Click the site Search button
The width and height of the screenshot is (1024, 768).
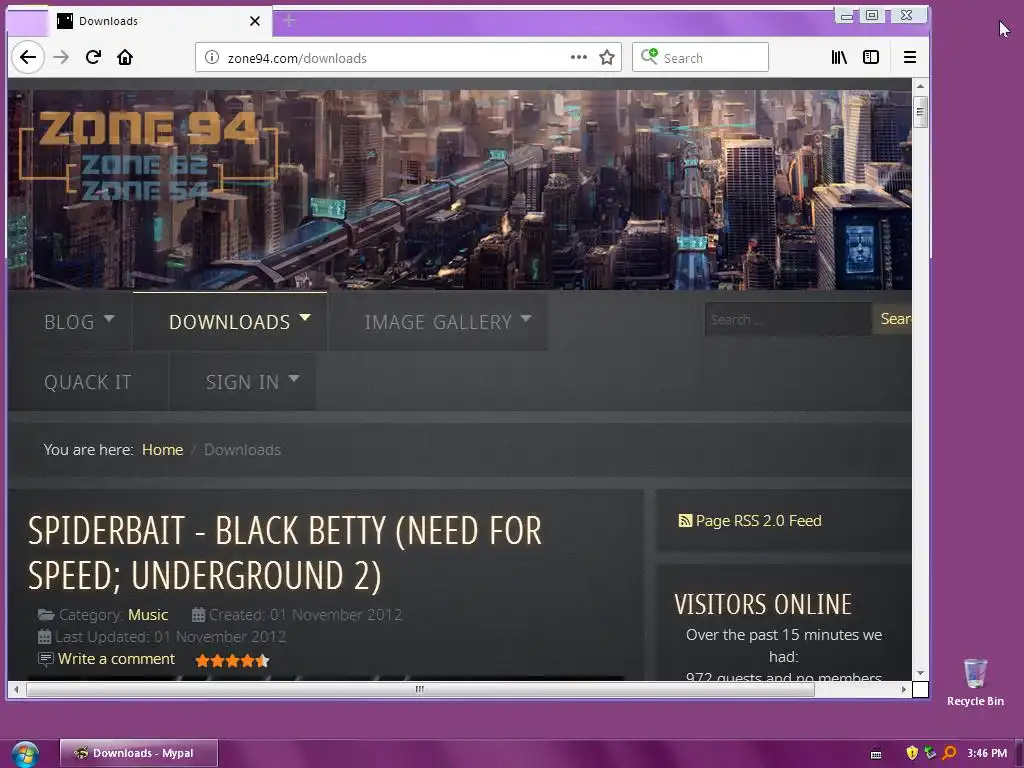[892, 319]
